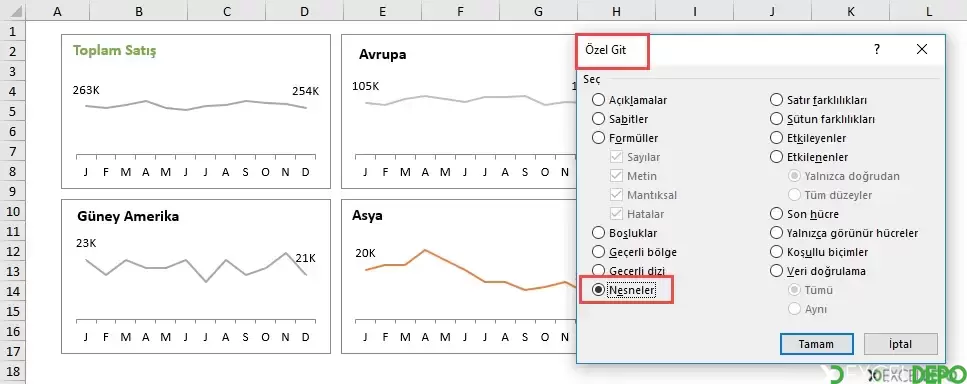Select Satır farklılıkları option

point(819,100)
